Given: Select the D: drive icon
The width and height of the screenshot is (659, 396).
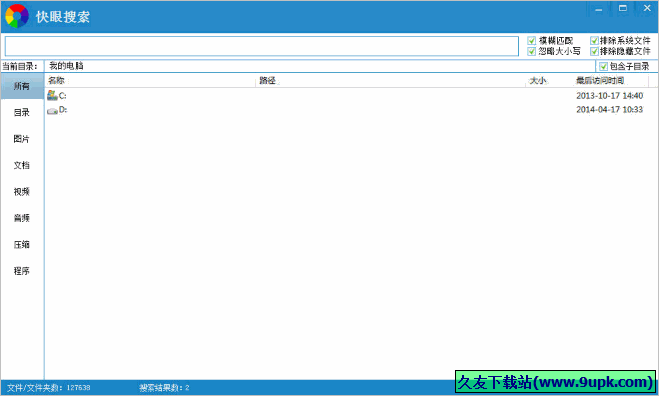Looking at the screenshot, I should tap(52, 111).
